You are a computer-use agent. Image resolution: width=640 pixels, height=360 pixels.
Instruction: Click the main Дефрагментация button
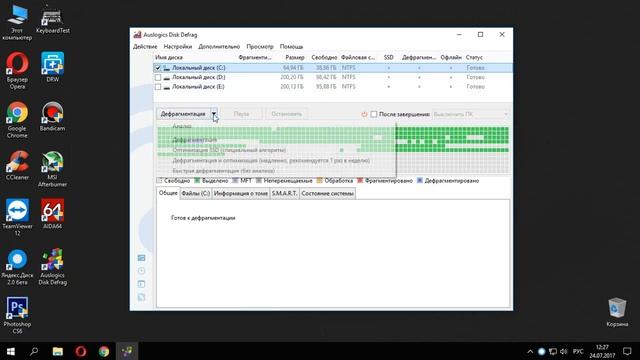click(x=183, y=114)
